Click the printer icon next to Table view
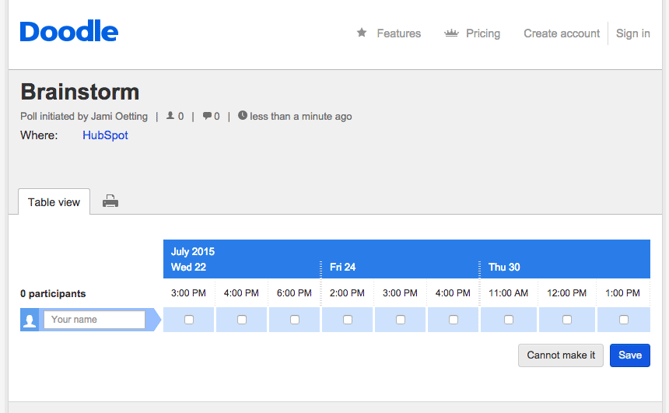Viewport: 669px width, 413px height. [x=111, y=201]
